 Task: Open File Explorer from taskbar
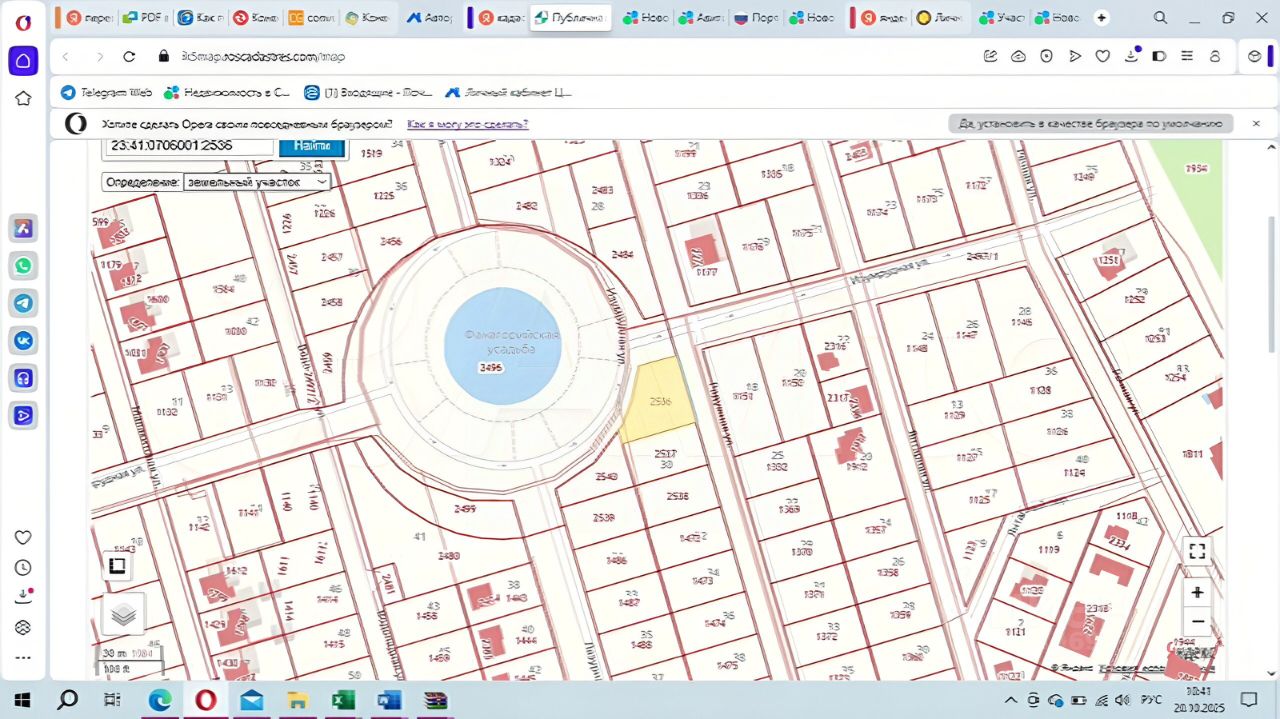point(297,699)
